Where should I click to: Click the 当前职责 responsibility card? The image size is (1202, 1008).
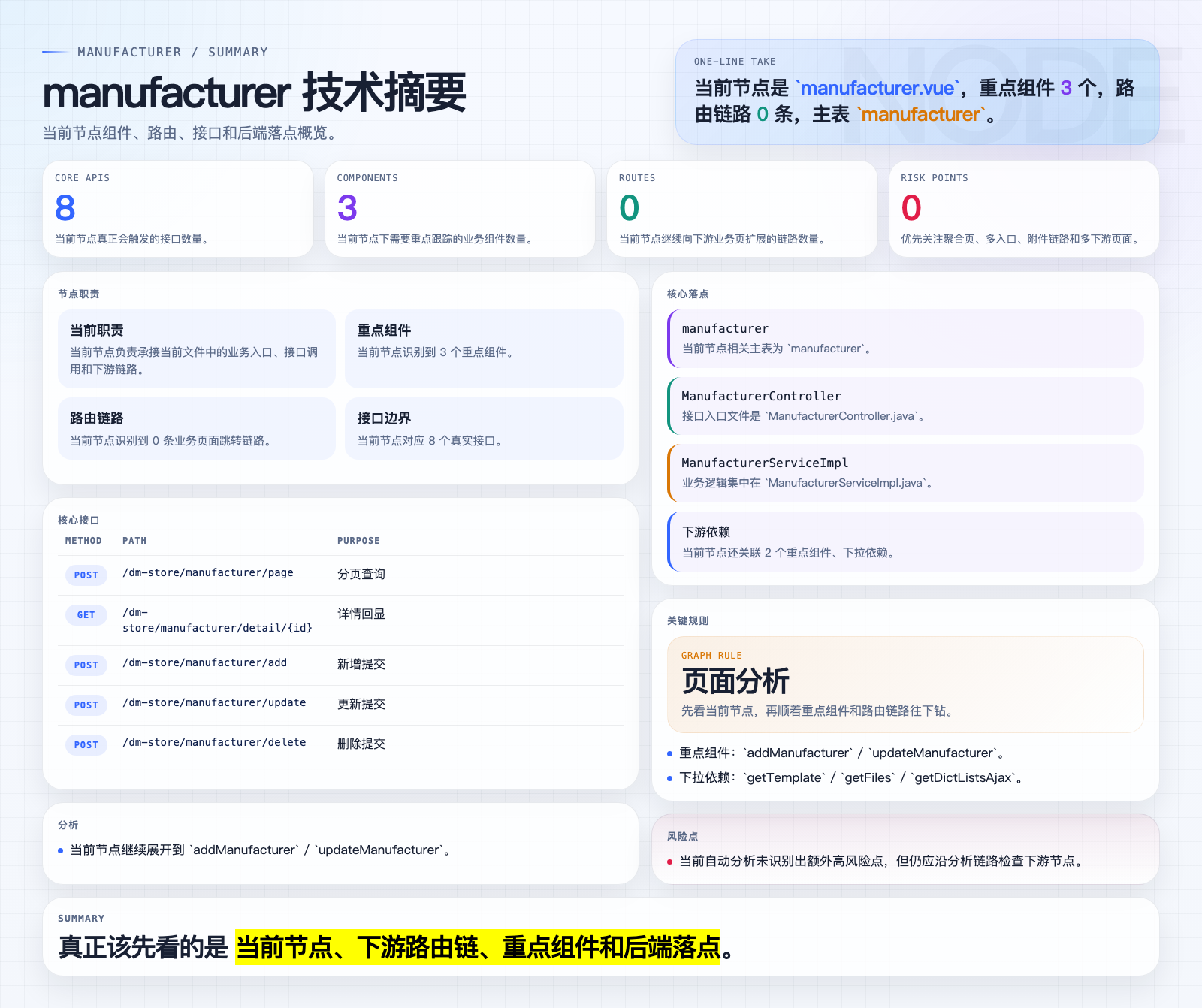197,349
